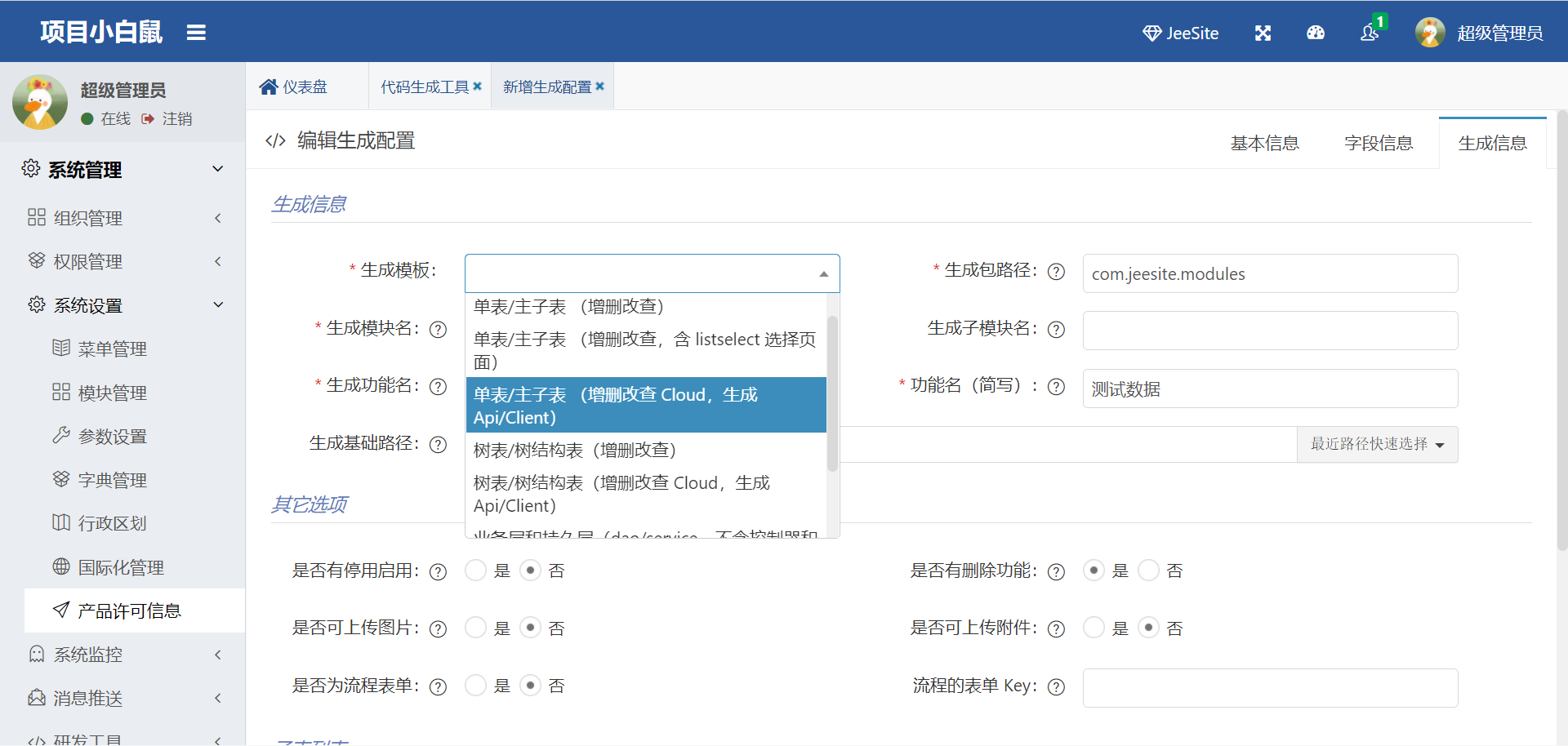
Task: Expand the 组织管理 menu
Action: 122,218
